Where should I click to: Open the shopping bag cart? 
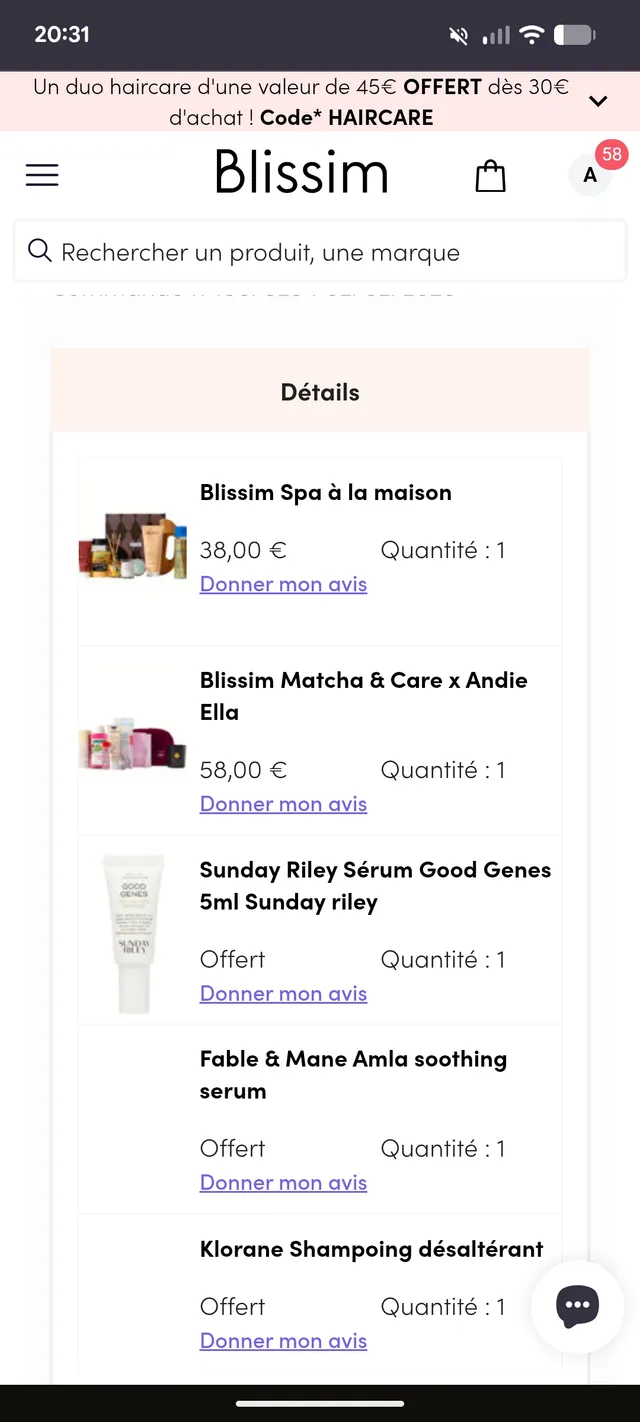coord(490,176)
